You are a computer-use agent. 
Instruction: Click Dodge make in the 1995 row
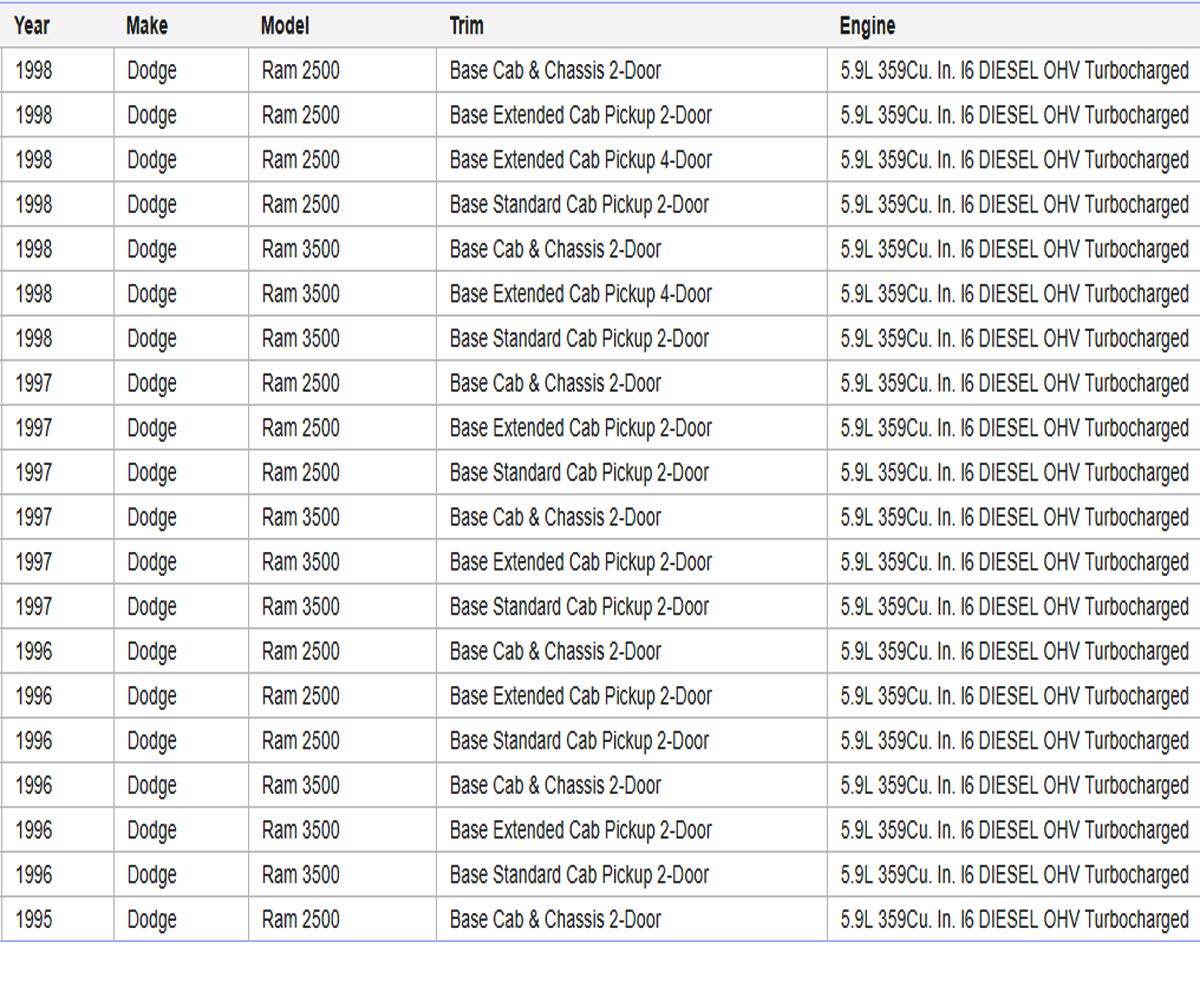tap(152, 920)
